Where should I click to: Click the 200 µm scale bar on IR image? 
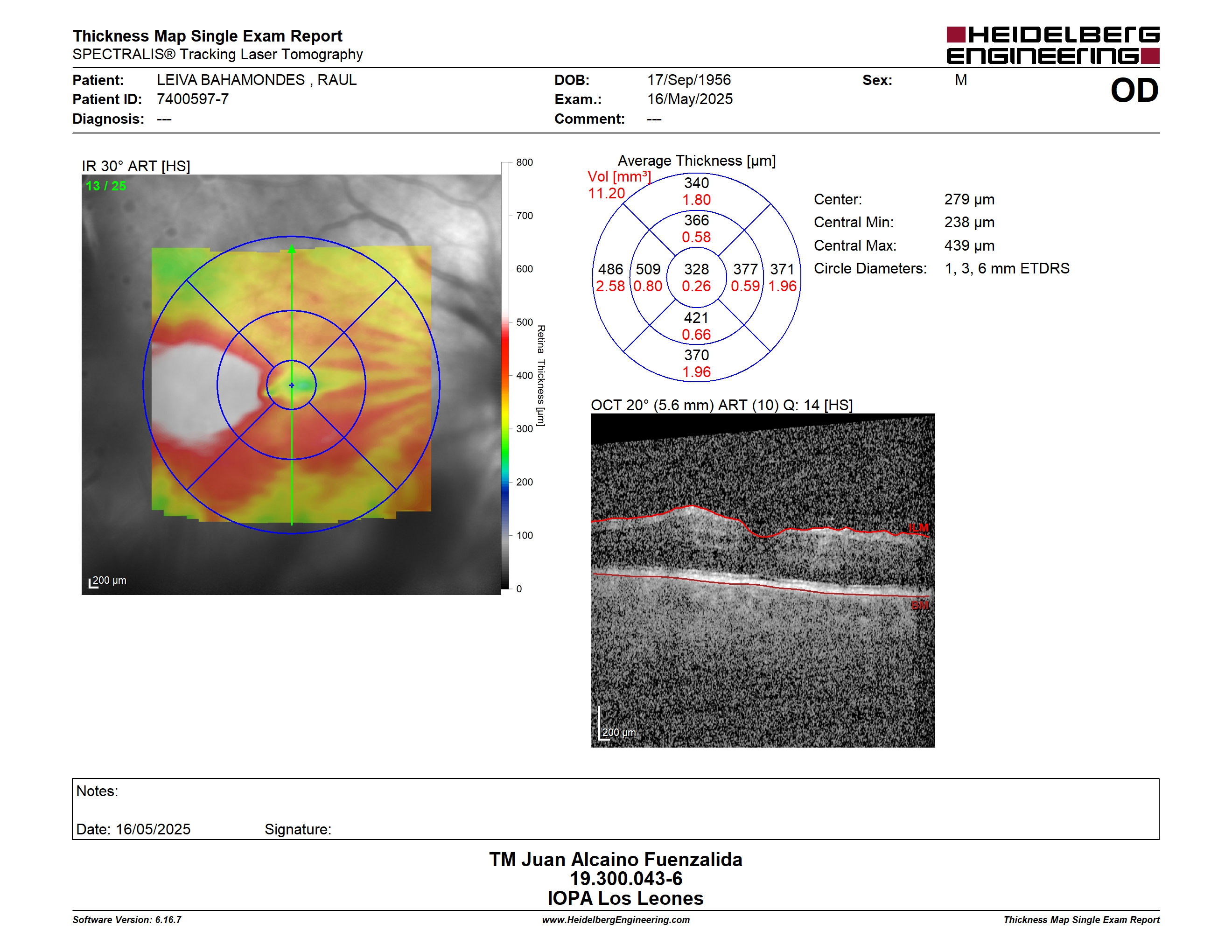pos(107,581)
